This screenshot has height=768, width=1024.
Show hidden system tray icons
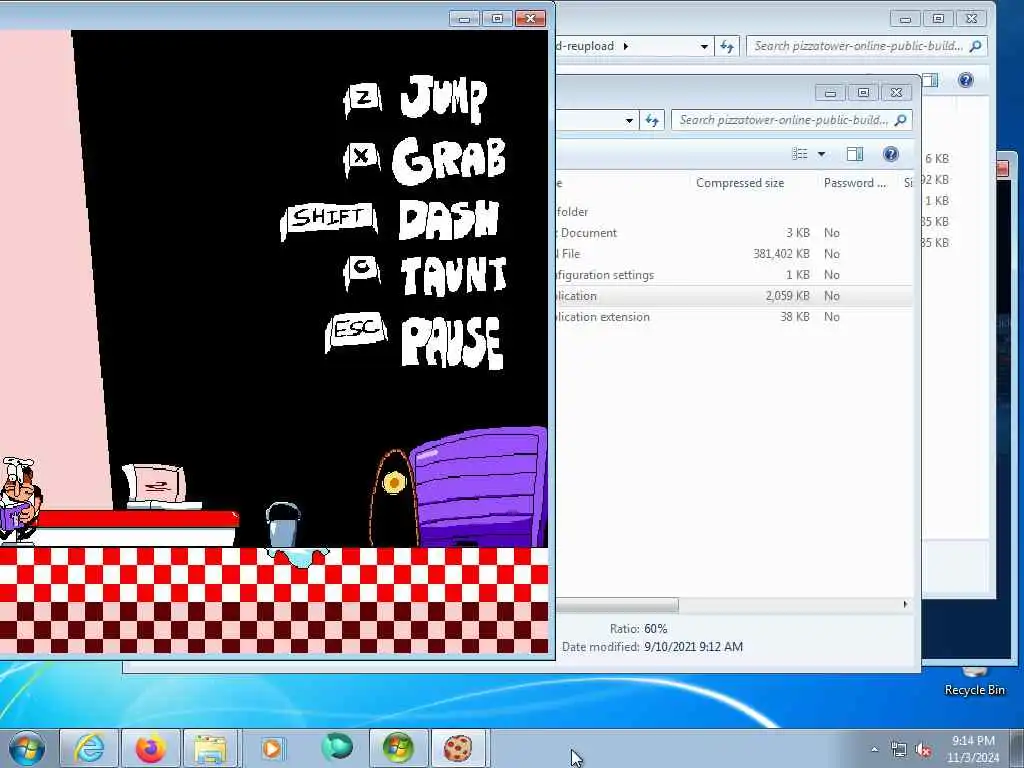click(x=874, y=749)
